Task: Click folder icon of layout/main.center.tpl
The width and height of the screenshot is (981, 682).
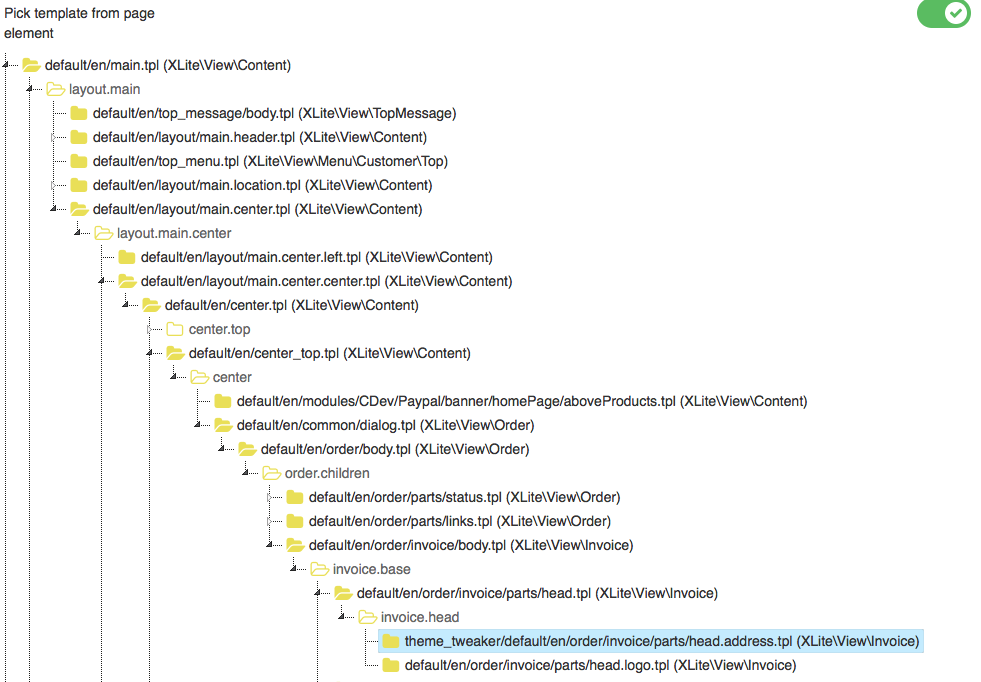Action: tap(79, 209)
